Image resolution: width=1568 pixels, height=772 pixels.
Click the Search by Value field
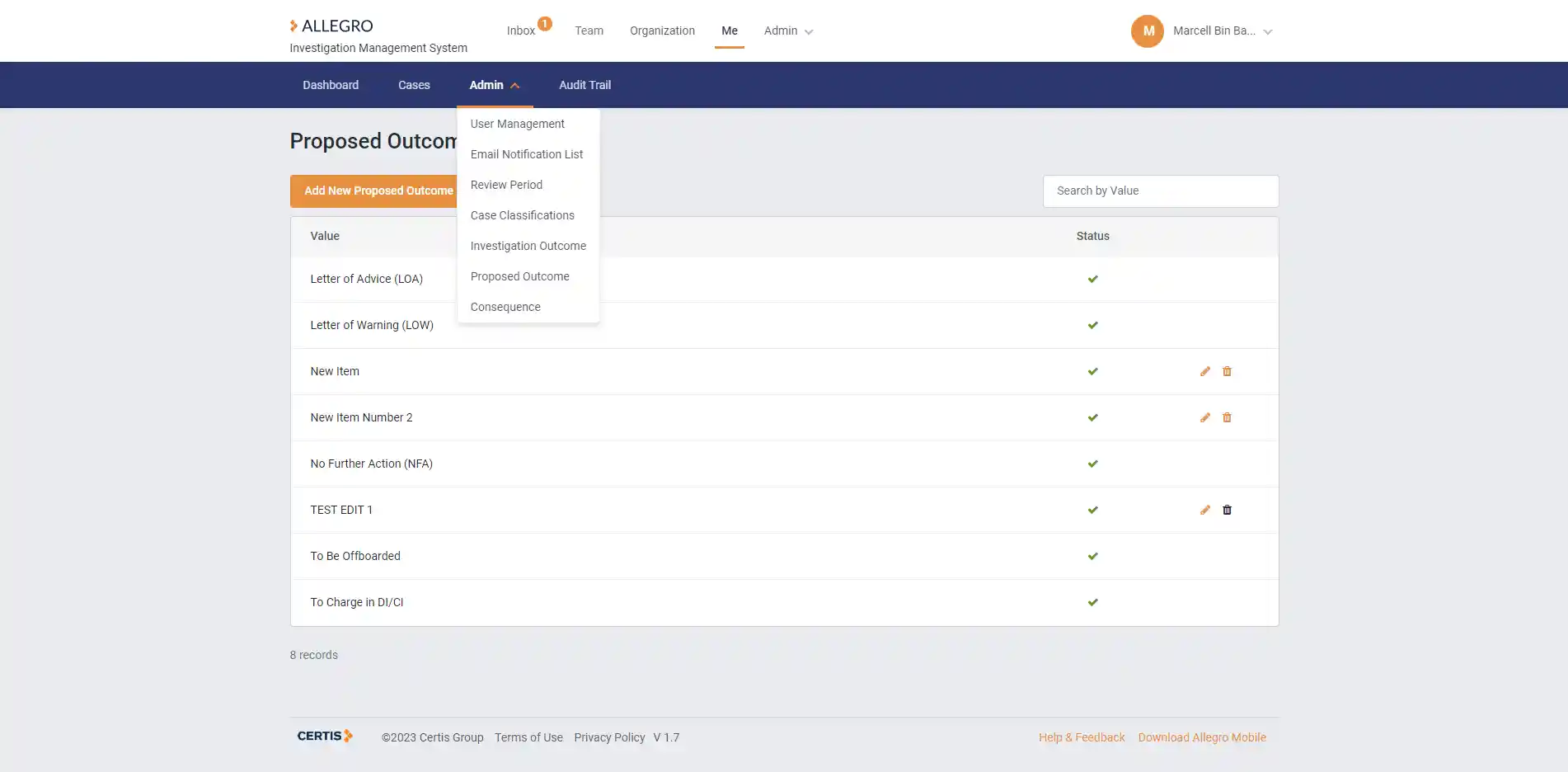1161,191
